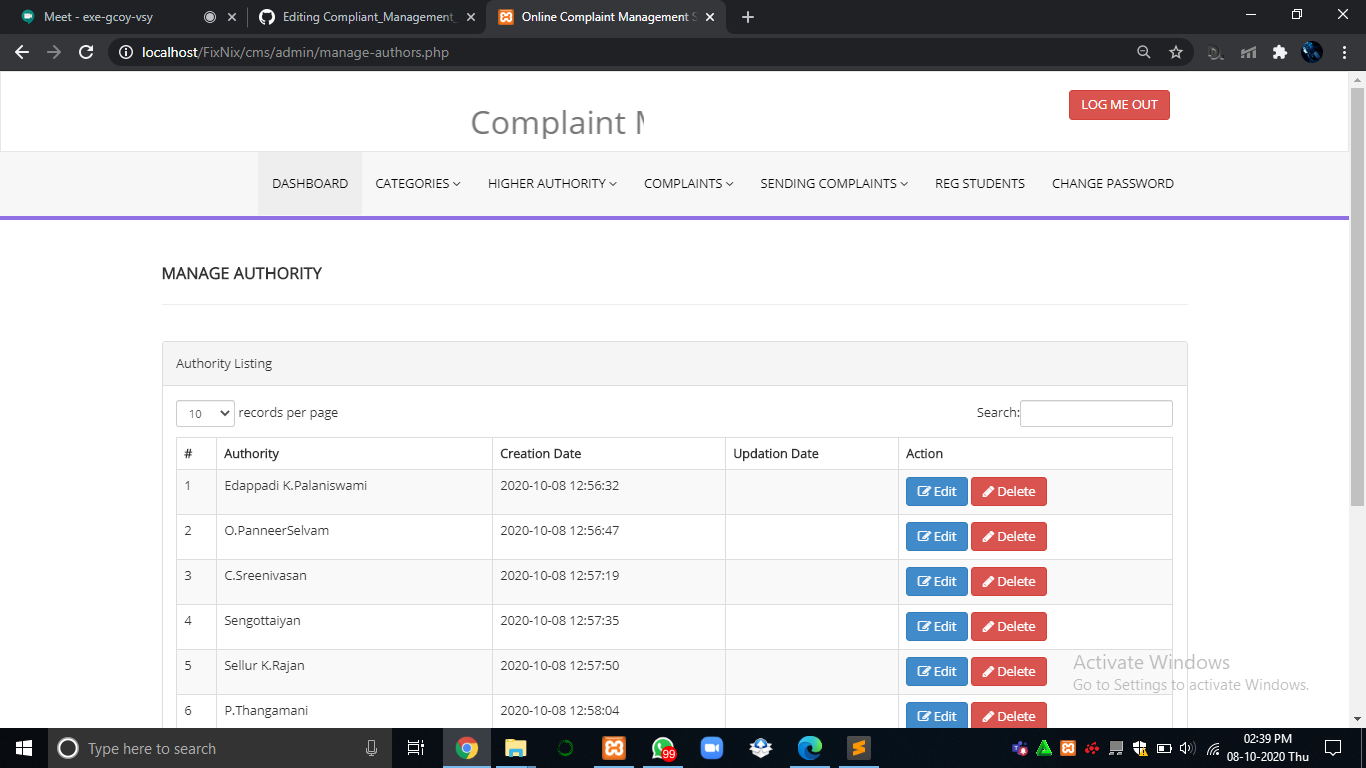This screenshot has width=1366, height=768.
Task: Click the back navigation arrow
Action: click(22, 52)
